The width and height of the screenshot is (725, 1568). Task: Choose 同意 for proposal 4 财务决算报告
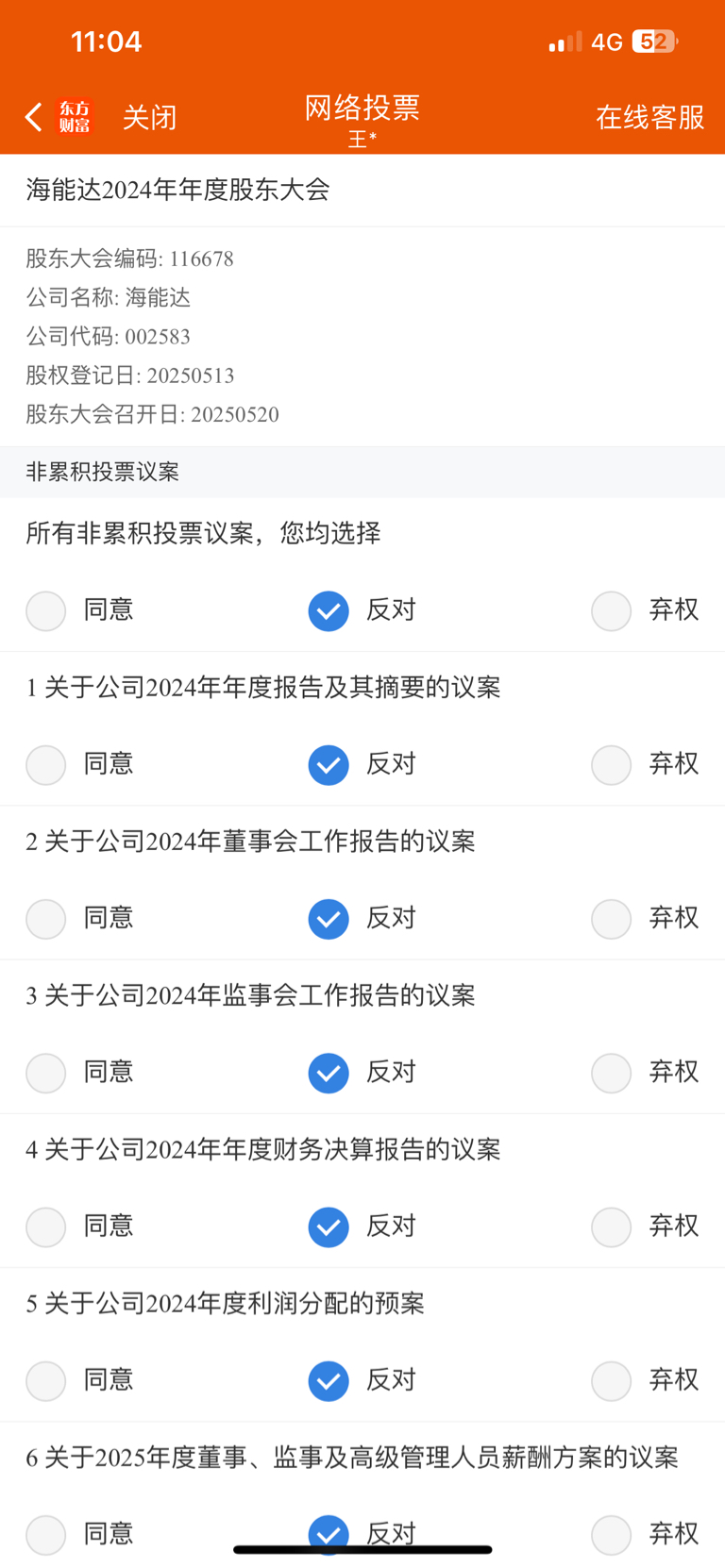click(45, 1226)
